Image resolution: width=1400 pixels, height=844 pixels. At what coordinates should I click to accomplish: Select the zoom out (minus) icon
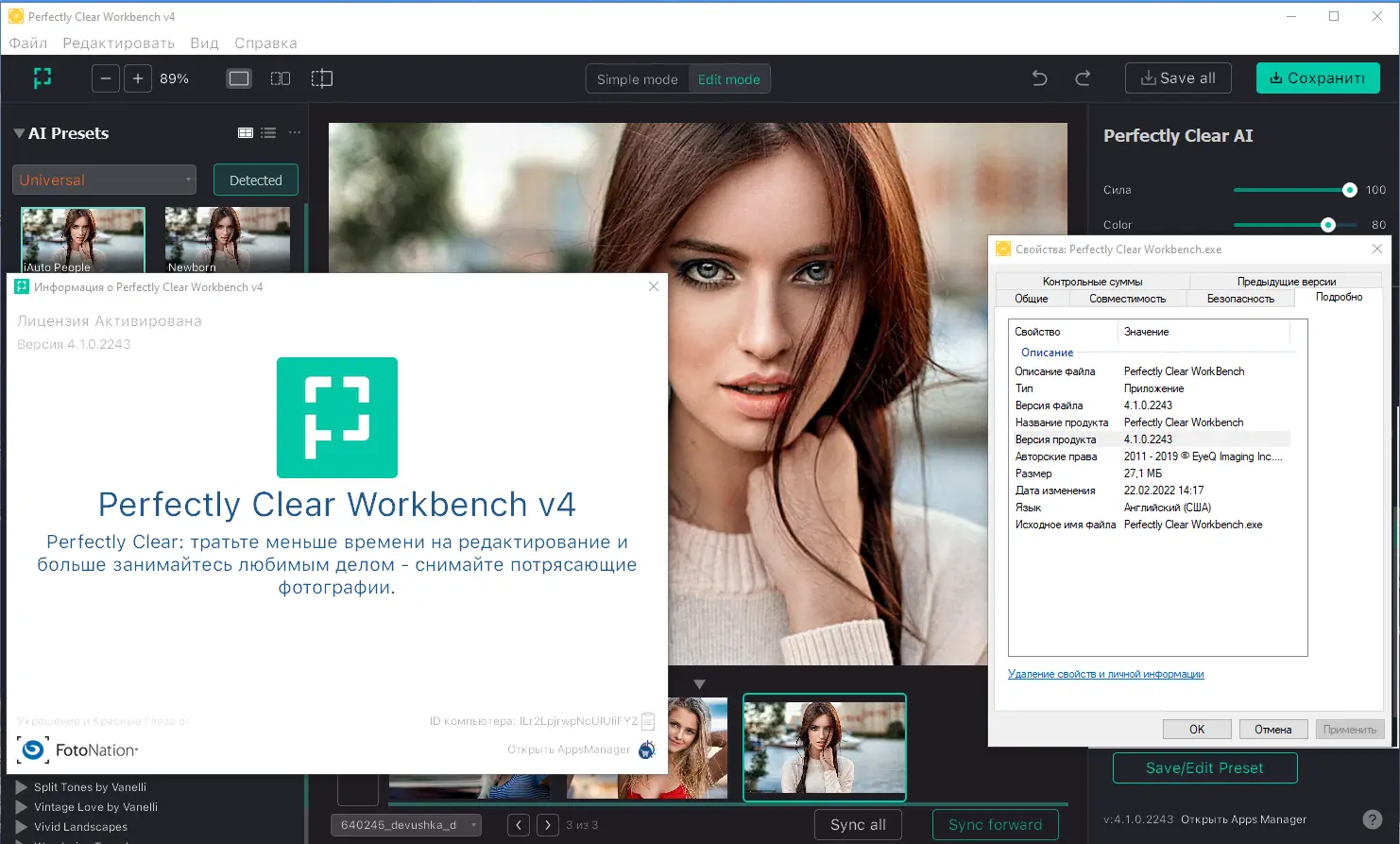tap(105, 78)
